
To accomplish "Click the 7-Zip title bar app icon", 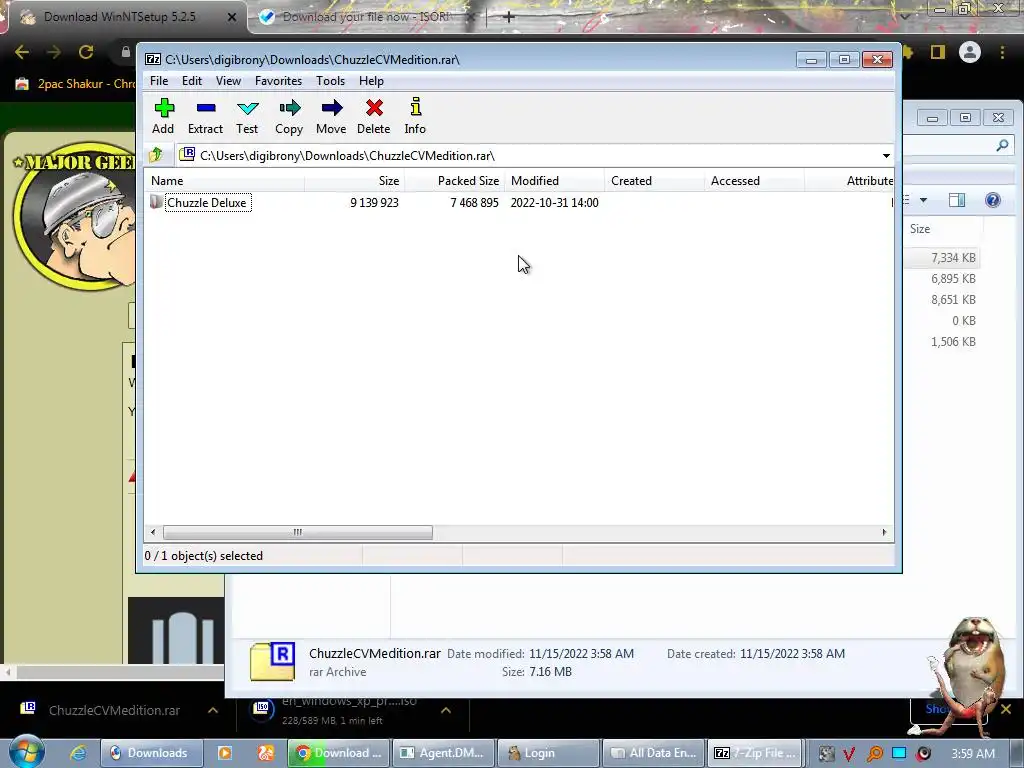I will pos(153,59).
